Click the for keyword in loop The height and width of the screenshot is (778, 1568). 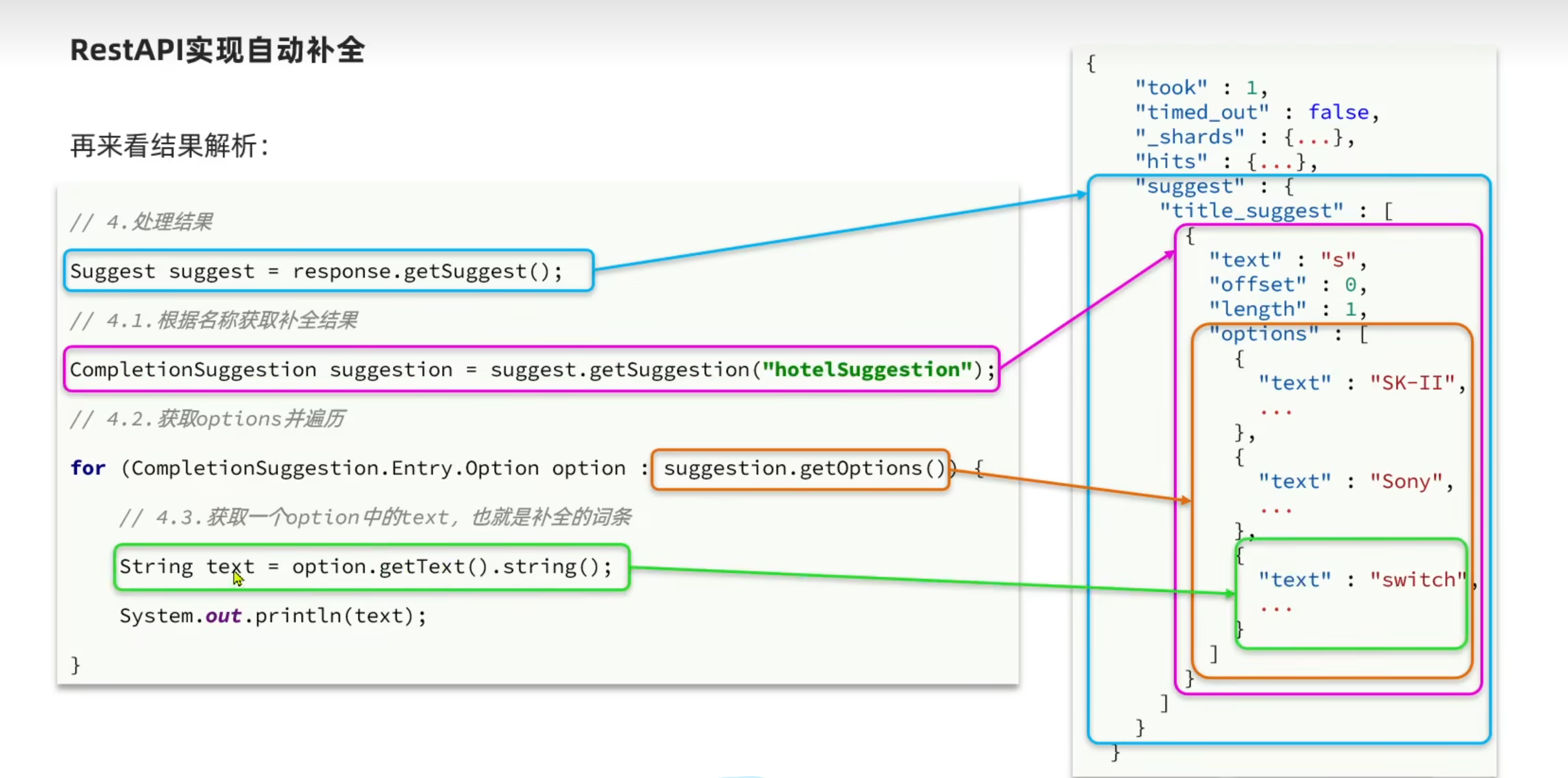click(88, 468)
